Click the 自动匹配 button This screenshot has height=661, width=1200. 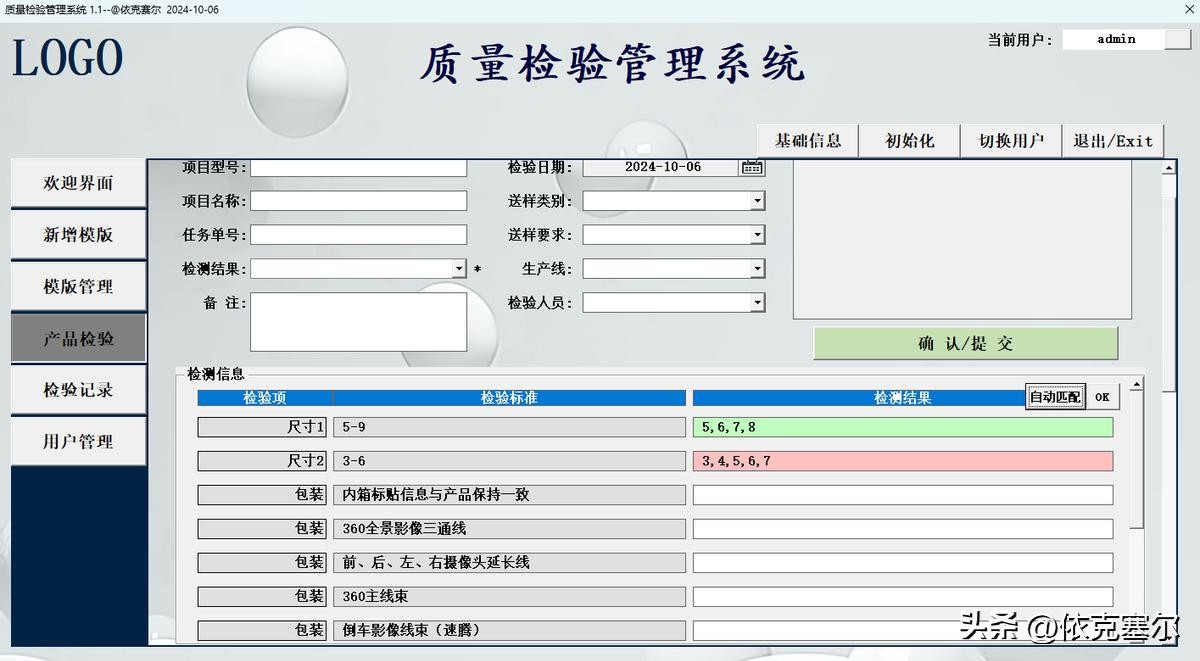tap(1055, 397)
